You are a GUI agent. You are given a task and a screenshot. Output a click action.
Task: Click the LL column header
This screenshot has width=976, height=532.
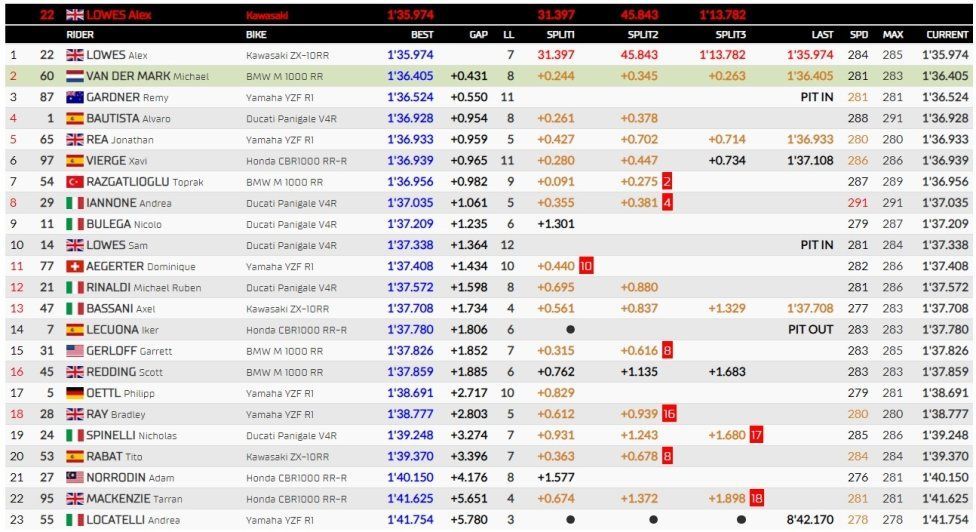click(x=509, y=35)
